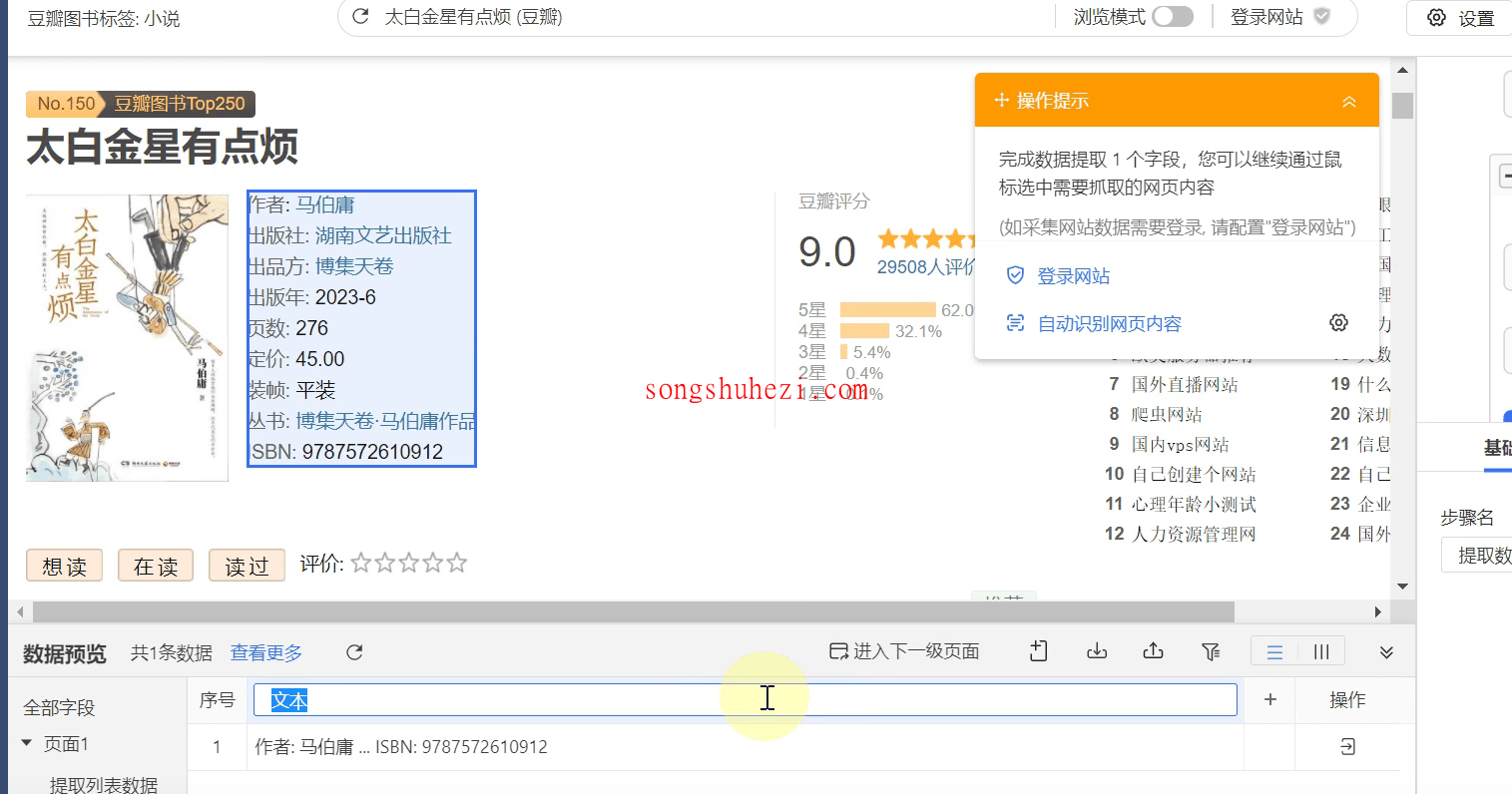The image size is (1512, 794).
Task: Click the book cover thumbnail
Action: click(x=127, y=338)
